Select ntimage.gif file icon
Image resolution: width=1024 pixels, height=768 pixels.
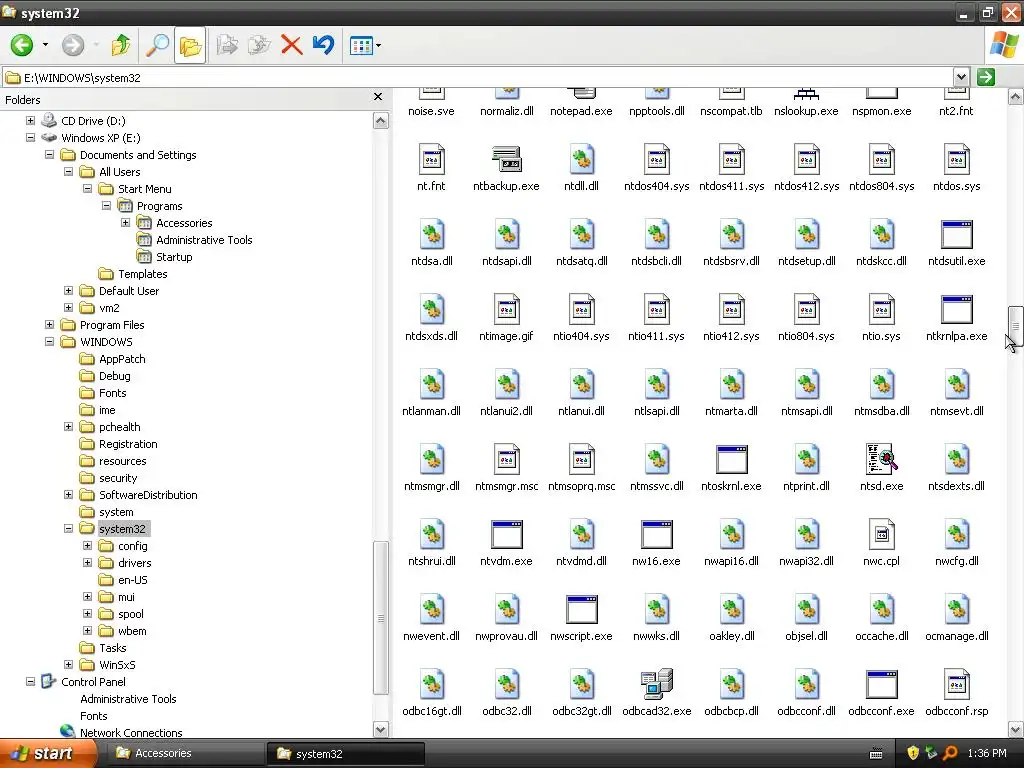506,310
